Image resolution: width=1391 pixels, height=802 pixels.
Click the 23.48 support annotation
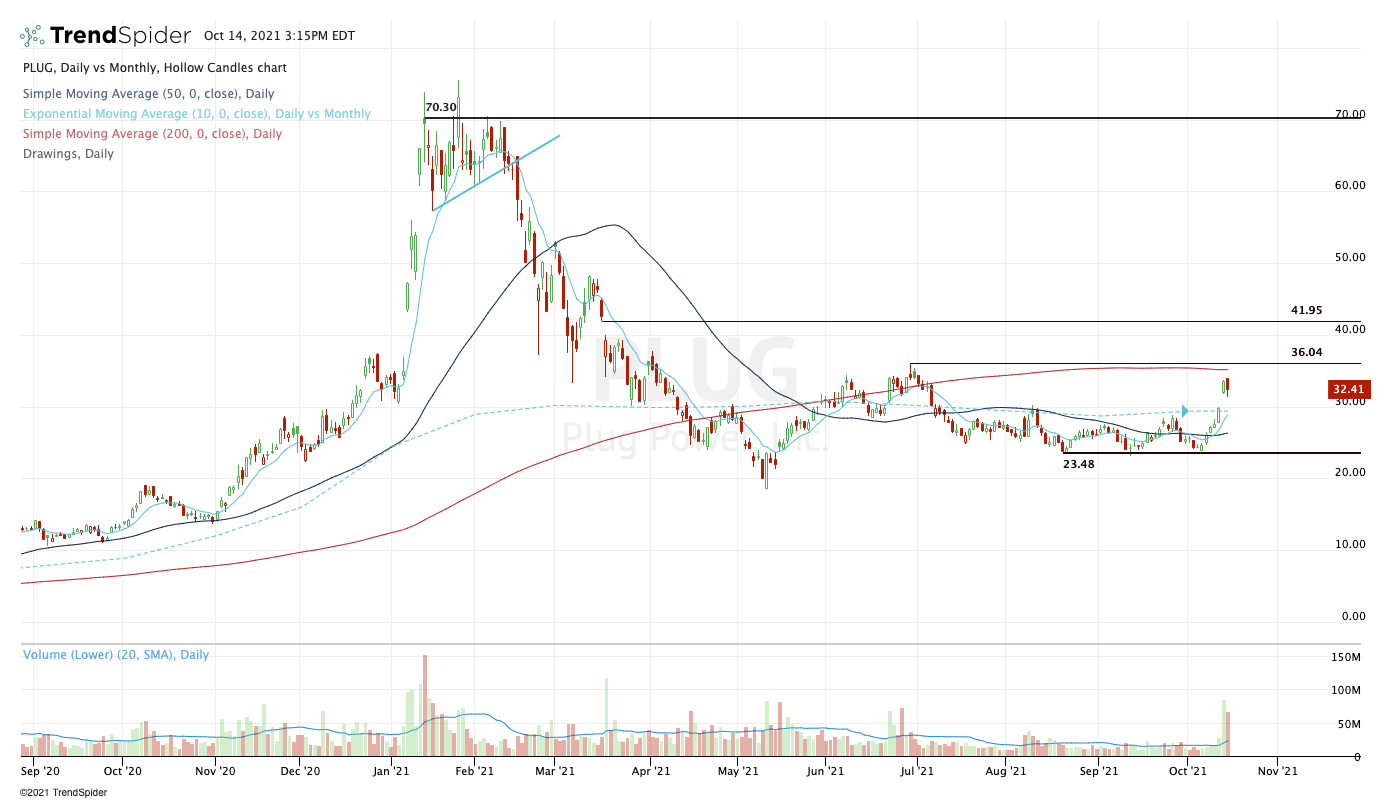(1079, 464)
